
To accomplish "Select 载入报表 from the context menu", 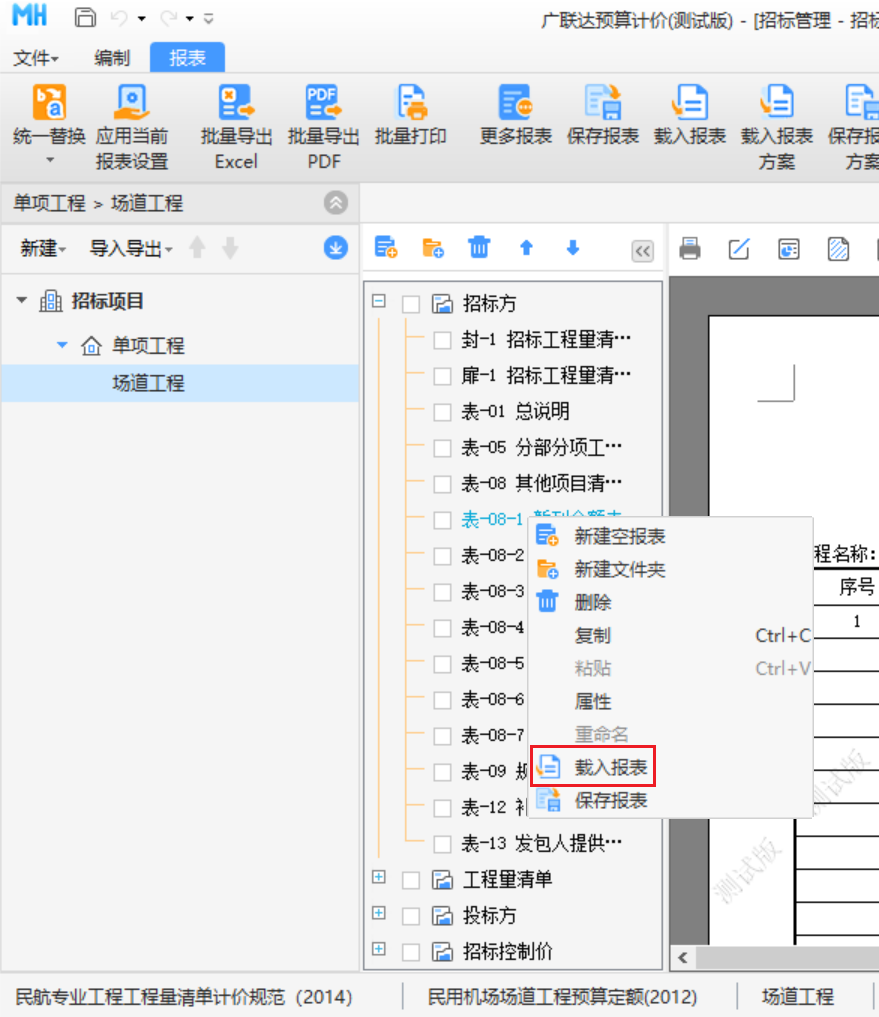I will (x=610, y=768).
